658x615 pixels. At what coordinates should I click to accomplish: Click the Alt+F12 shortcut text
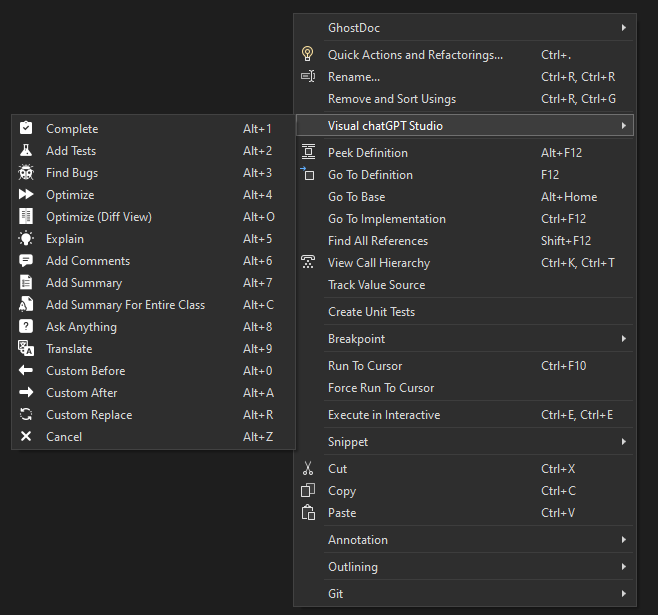click(x=561, y=153)
